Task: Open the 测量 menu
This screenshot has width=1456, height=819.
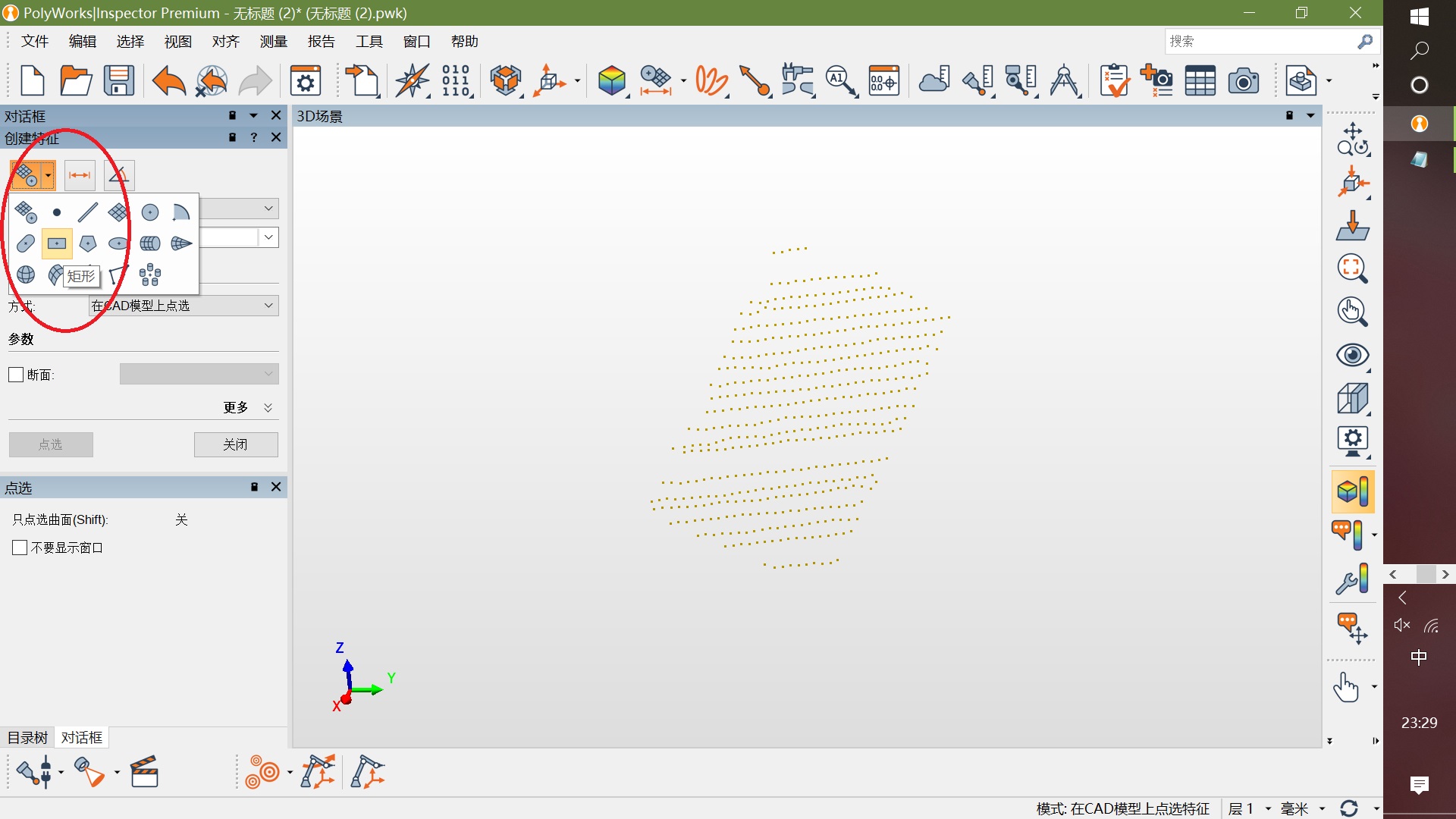Action: 273,42
